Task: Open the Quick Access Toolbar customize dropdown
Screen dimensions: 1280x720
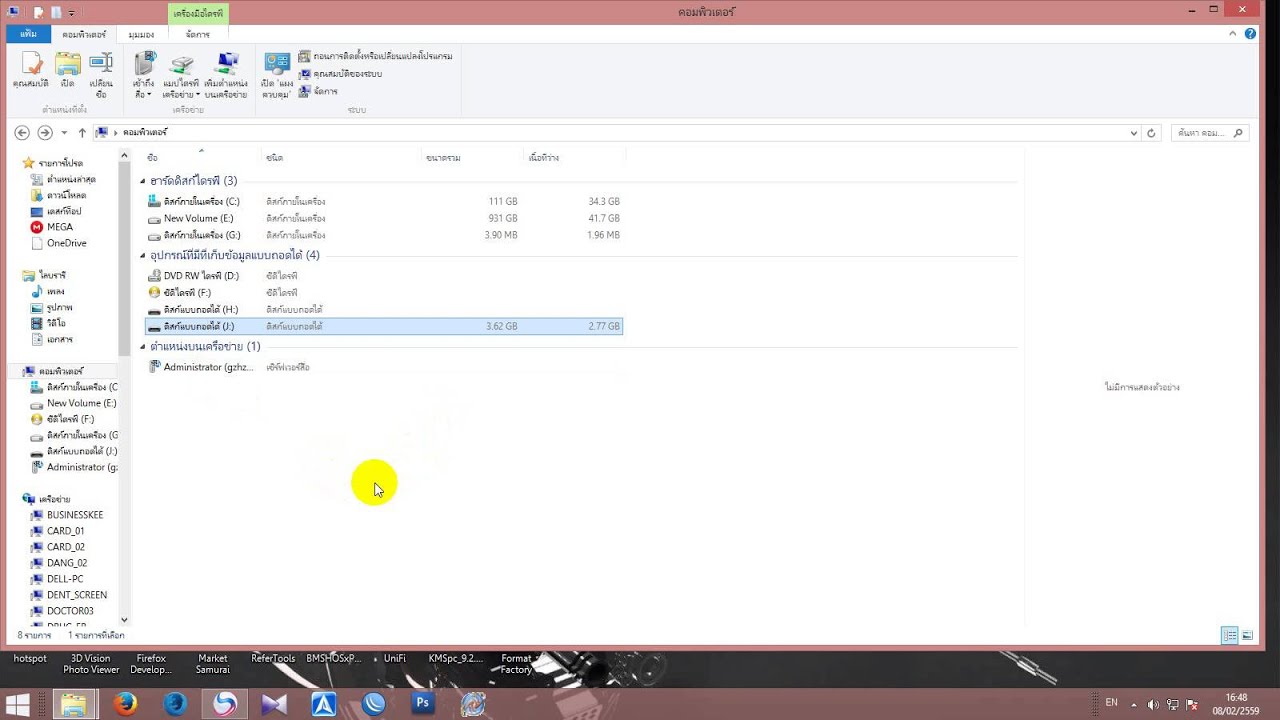Action: pyautogui.click(x=72, y=12)
